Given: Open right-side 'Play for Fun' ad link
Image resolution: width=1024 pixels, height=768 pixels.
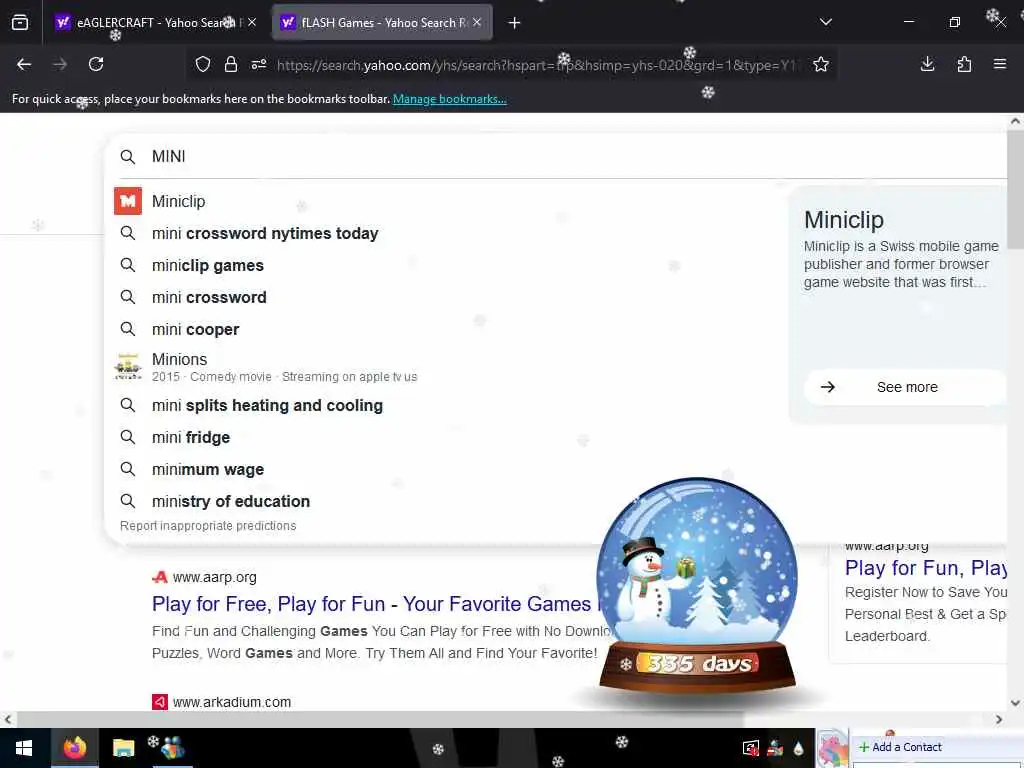Looking at the screenshot, I should [925, 568].
